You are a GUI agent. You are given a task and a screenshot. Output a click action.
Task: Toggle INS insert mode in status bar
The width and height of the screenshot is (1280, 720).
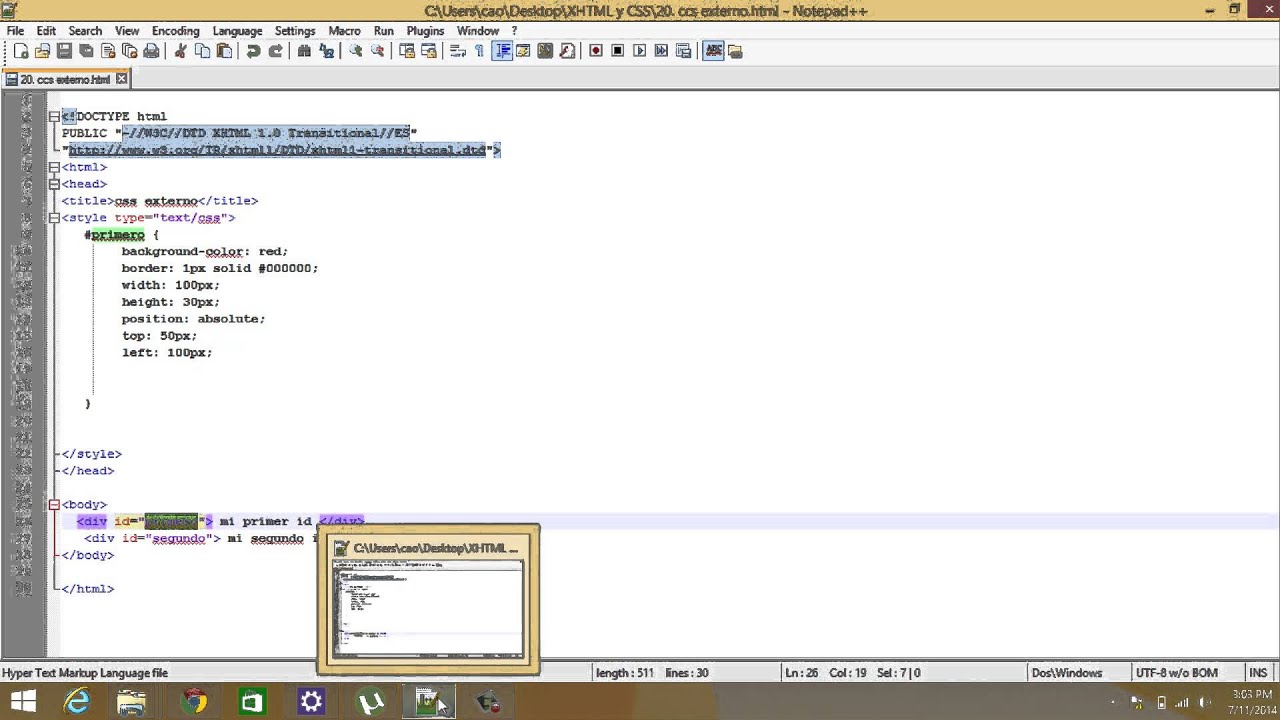tap(1257, 673)
